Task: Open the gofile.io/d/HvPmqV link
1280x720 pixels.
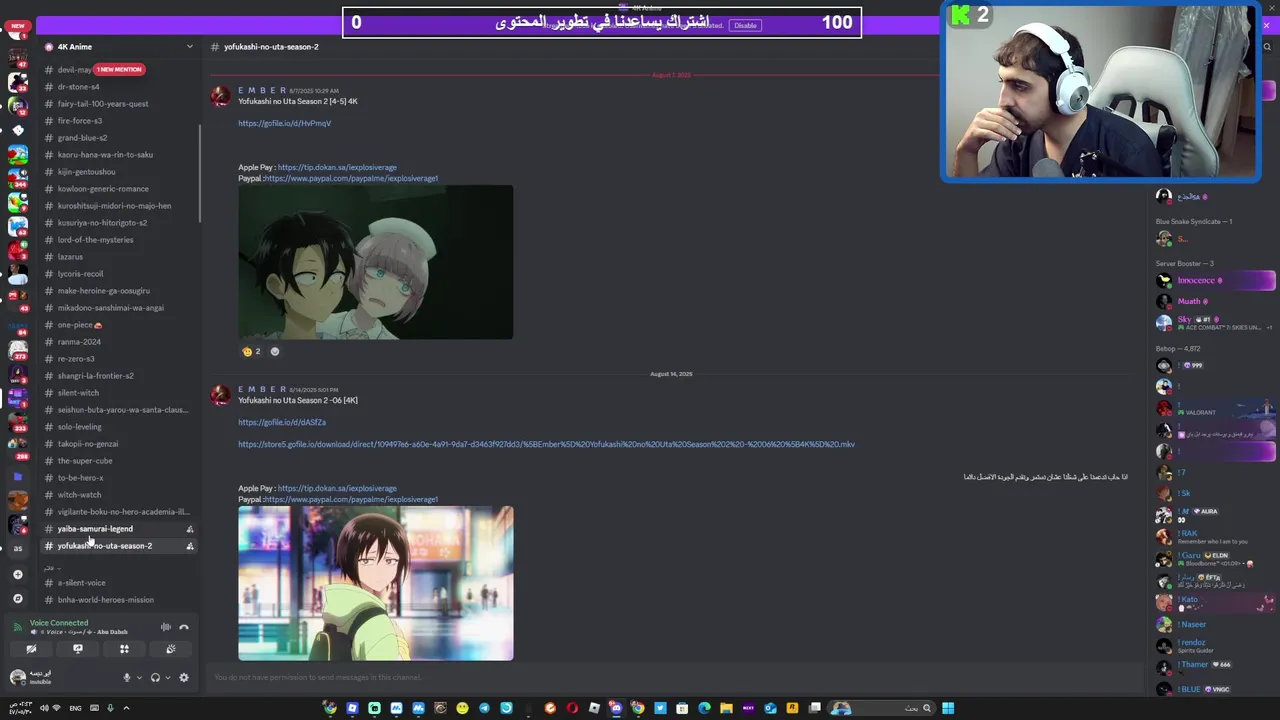Action: pos(284,123)
